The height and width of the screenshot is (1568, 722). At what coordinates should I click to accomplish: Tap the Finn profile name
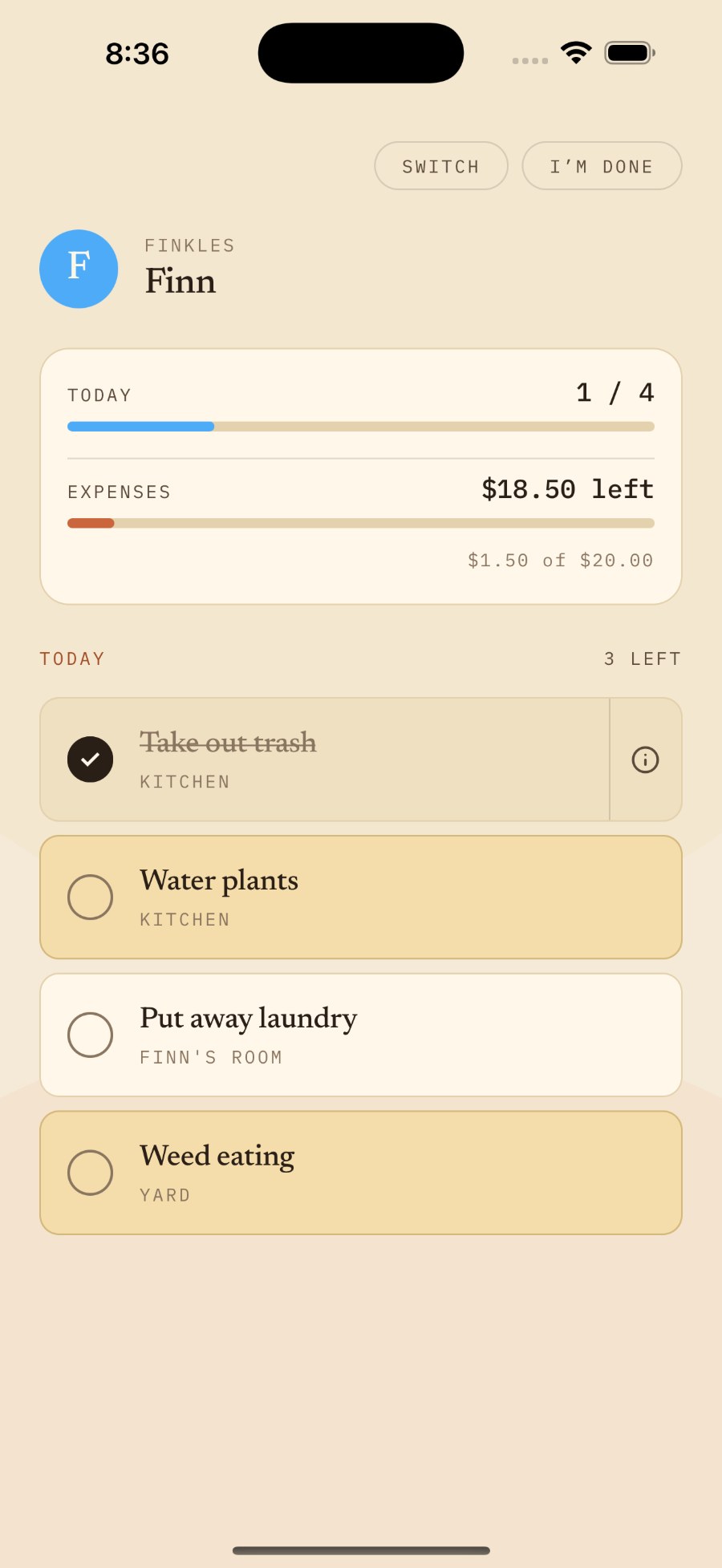tap(180, 282)
